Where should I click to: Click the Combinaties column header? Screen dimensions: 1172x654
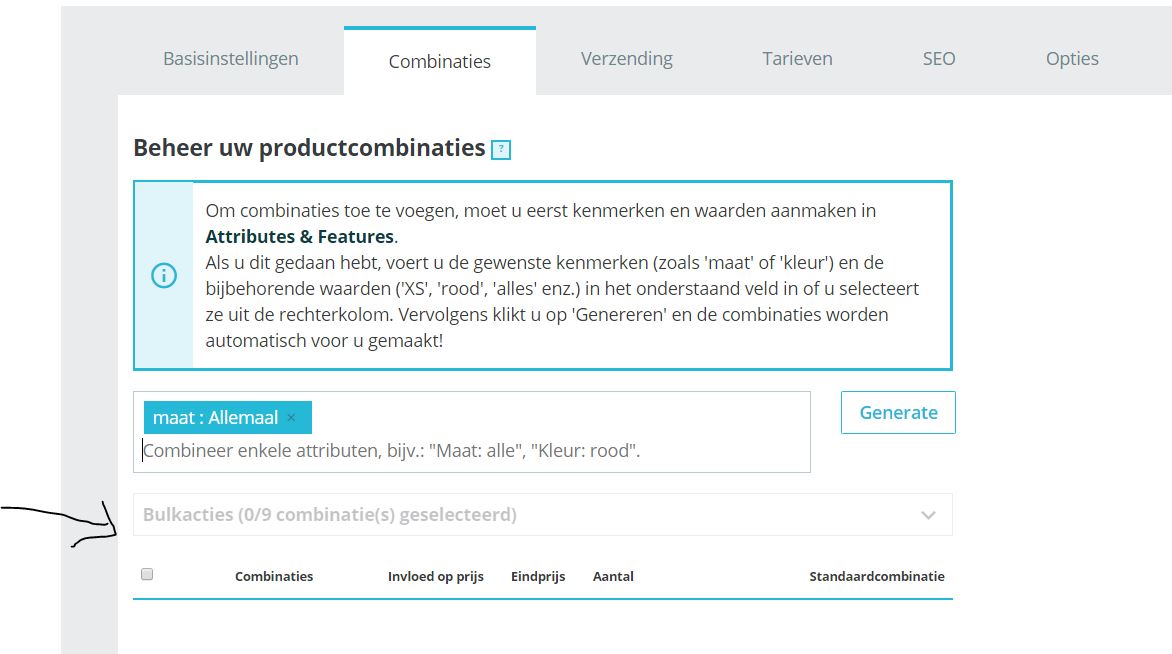point(274,576)
